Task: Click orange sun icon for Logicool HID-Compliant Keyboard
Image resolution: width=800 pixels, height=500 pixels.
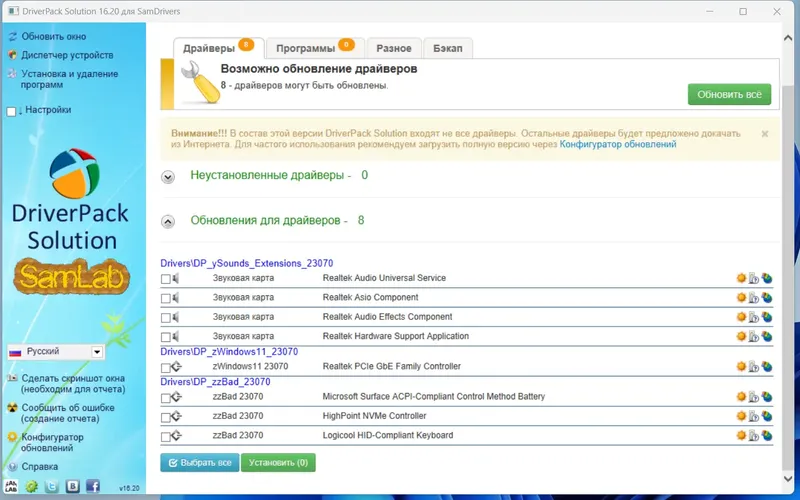Action: [741, 435]
